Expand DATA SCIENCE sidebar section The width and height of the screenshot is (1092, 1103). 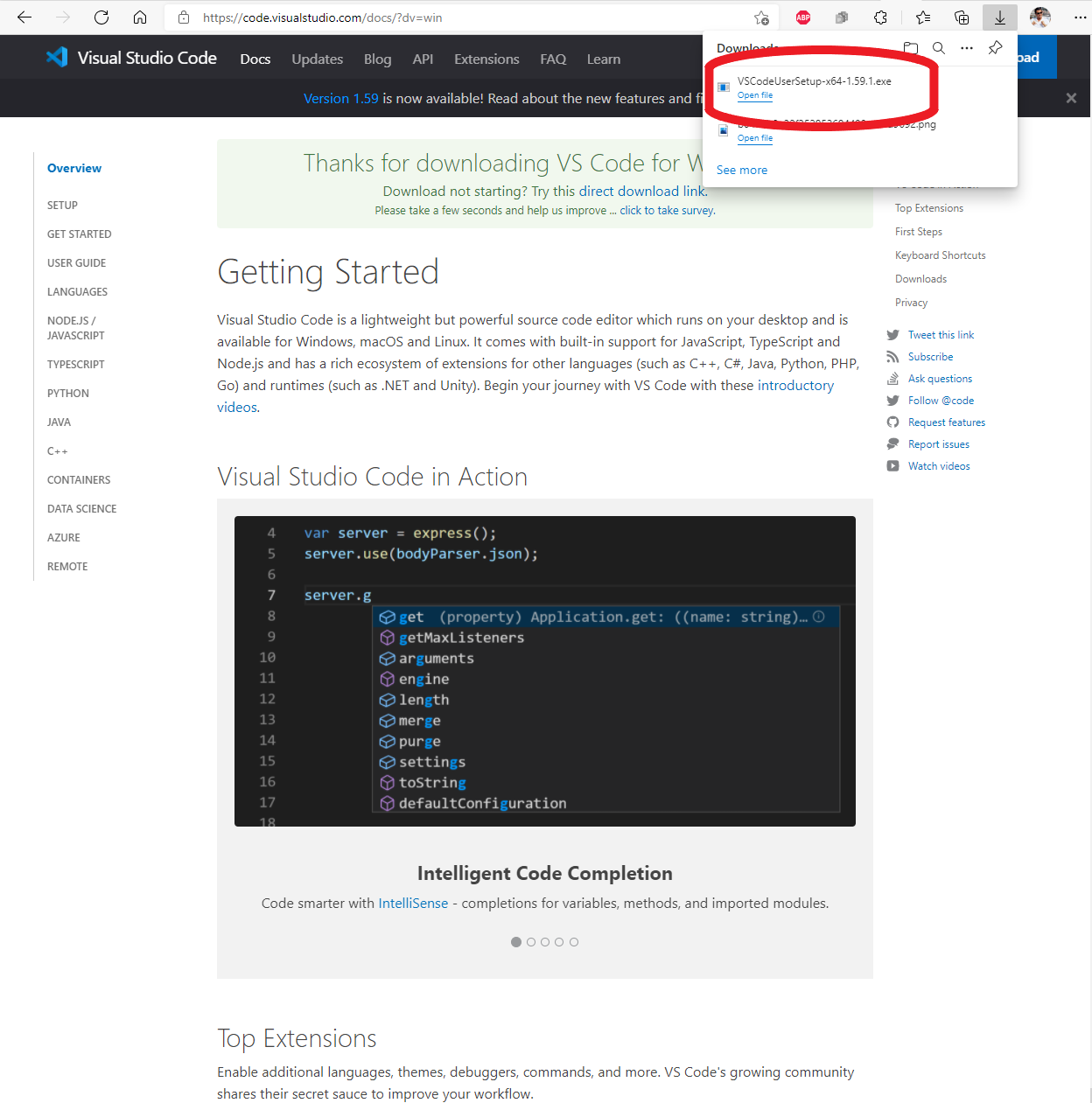(81, 508)
